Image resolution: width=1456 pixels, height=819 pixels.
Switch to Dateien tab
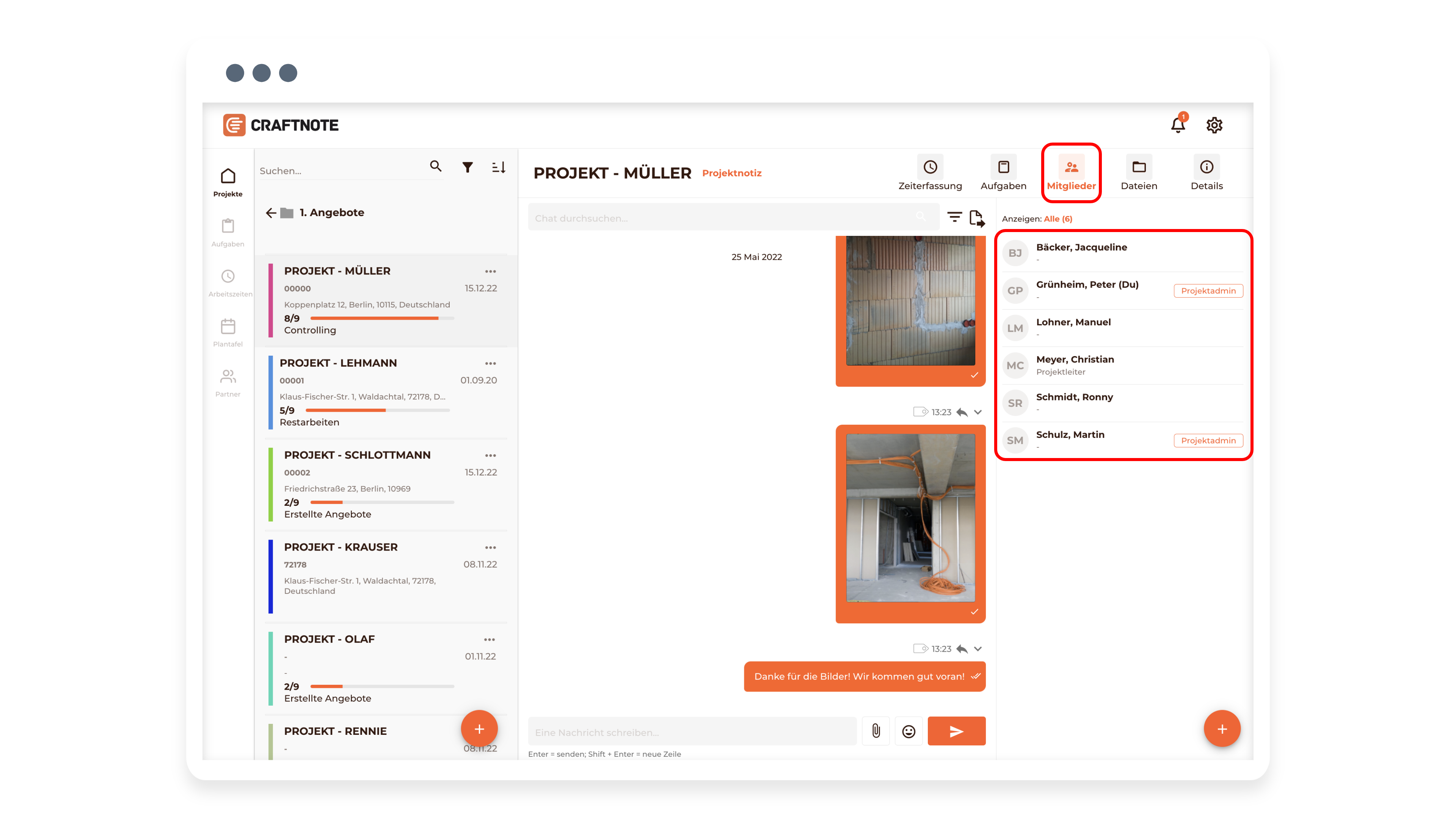point(1139,173)
